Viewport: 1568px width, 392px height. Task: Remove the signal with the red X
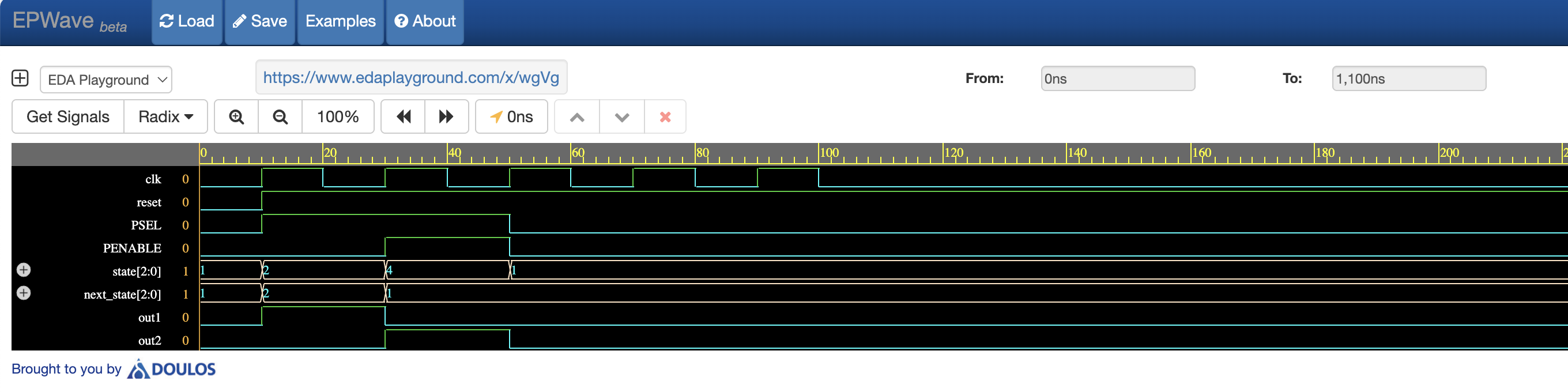click(665, 117)
